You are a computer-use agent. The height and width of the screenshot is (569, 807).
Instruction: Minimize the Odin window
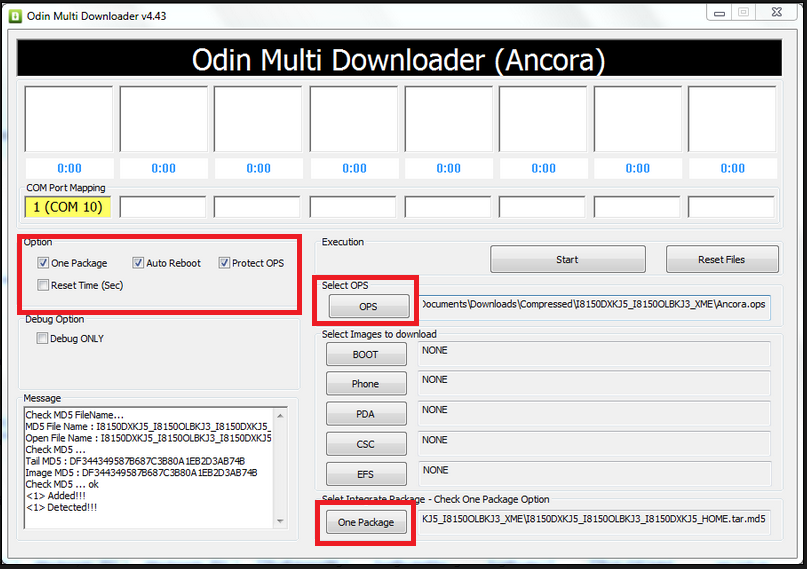(720, 13)
